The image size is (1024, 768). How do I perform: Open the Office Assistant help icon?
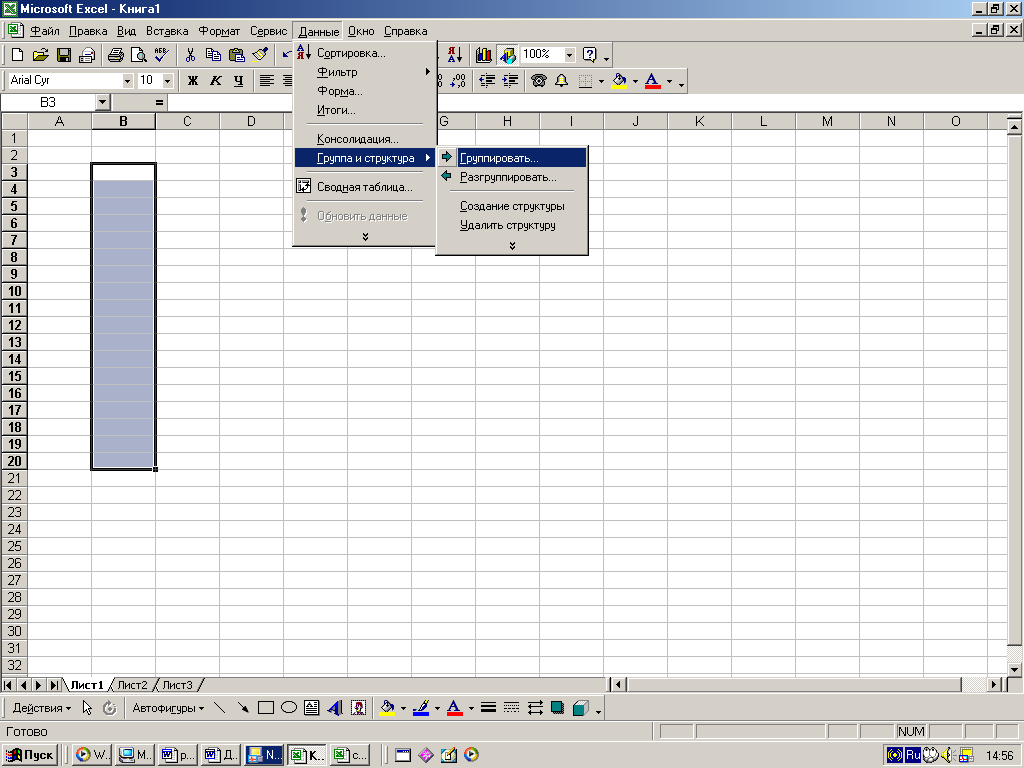[590, 55]
